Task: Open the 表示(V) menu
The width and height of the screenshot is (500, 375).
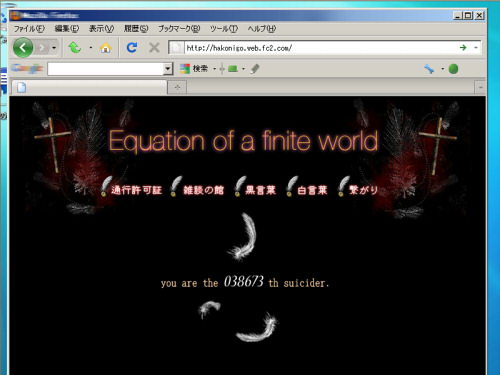Action: point(101,29)
